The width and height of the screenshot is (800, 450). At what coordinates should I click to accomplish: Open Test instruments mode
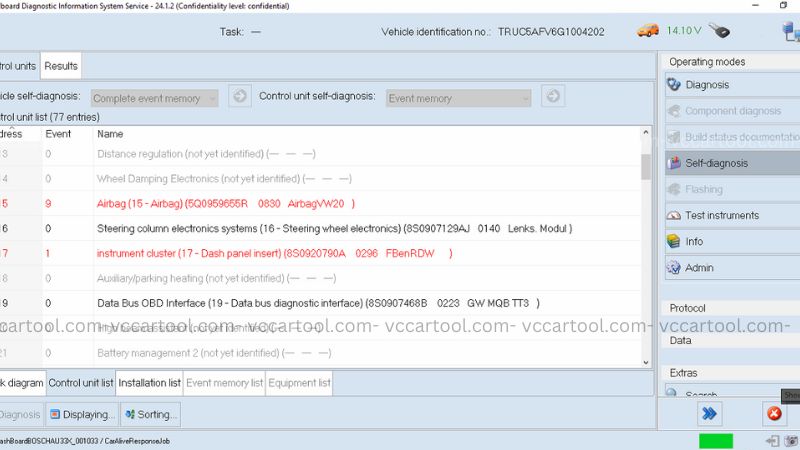pos(732,215)
